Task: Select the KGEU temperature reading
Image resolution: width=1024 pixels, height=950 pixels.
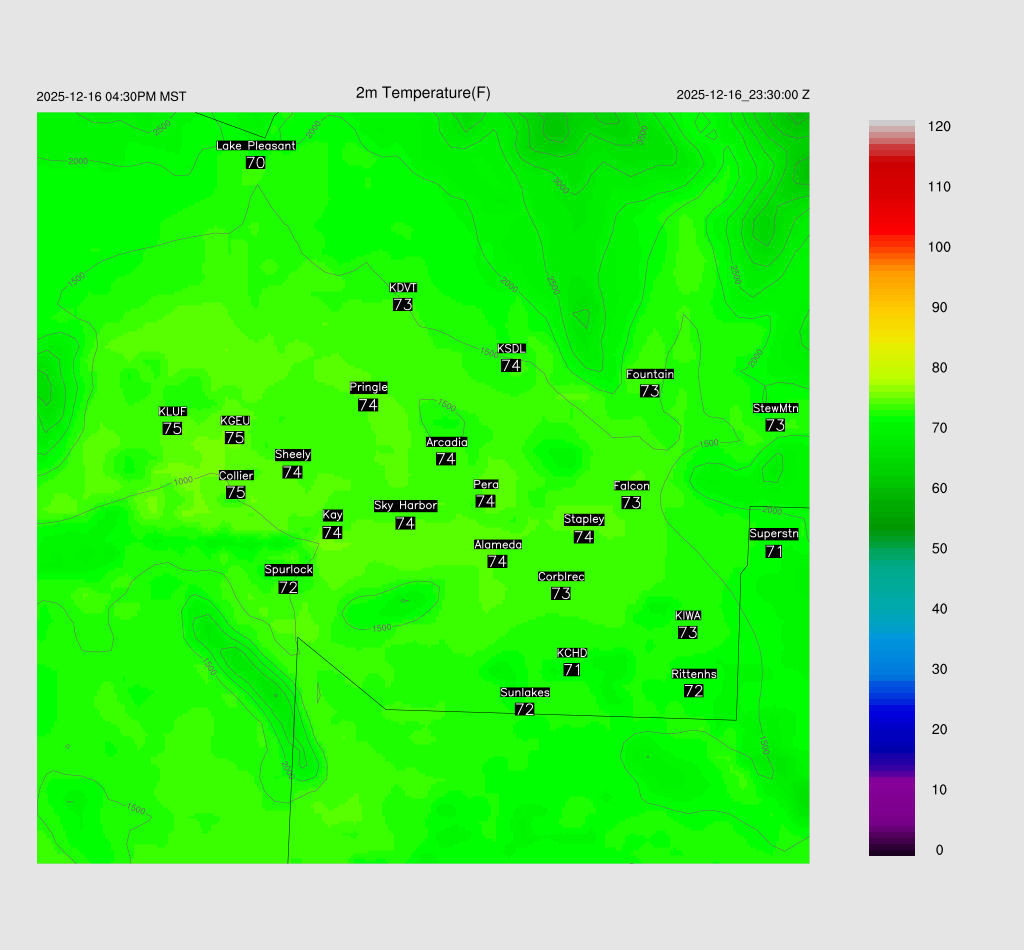Action: [235, 438]
